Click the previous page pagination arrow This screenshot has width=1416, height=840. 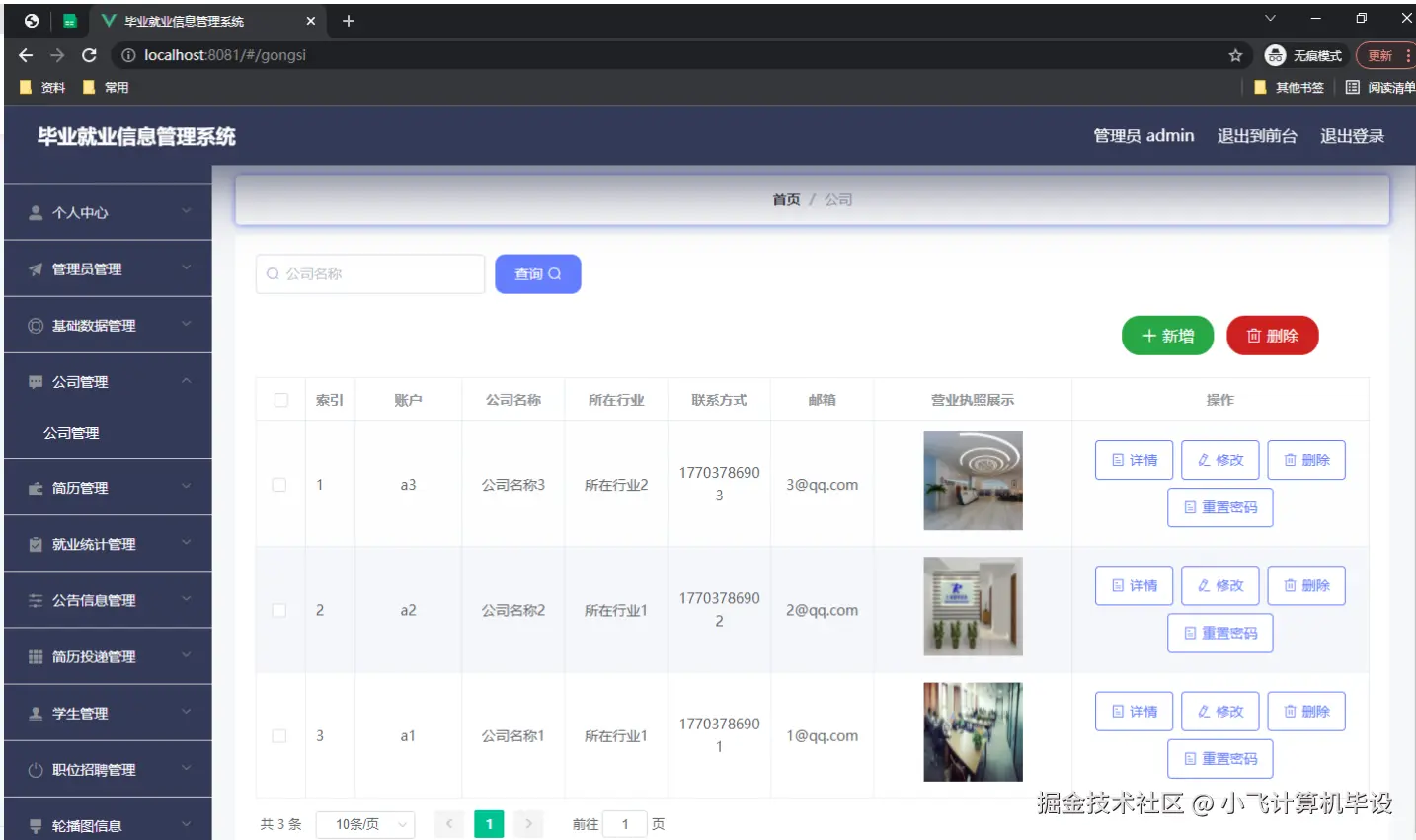tap(449, 824)
